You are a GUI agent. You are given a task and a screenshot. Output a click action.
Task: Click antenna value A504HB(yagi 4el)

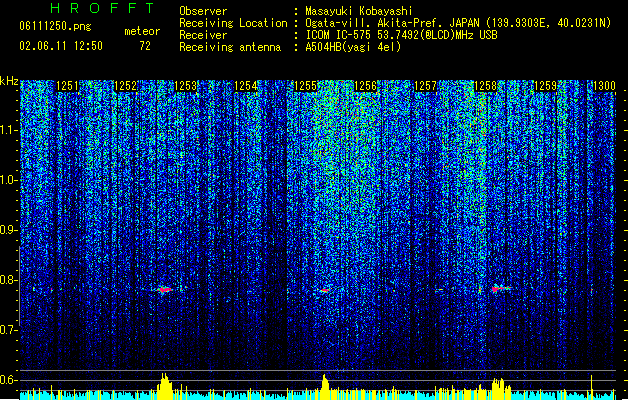(353, 47)
